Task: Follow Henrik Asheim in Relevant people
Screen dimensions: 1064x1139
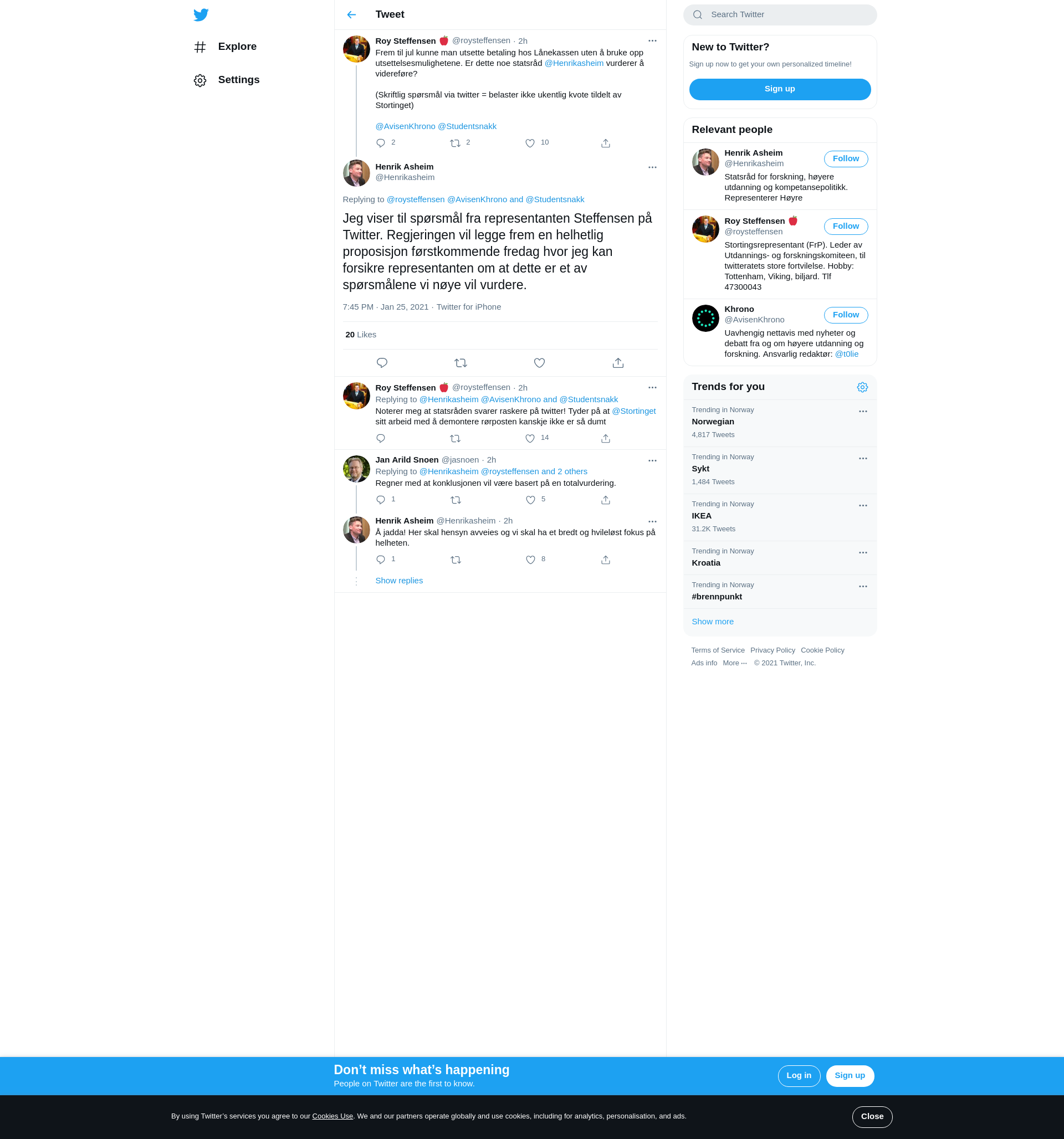Action: tap(845, 158)
